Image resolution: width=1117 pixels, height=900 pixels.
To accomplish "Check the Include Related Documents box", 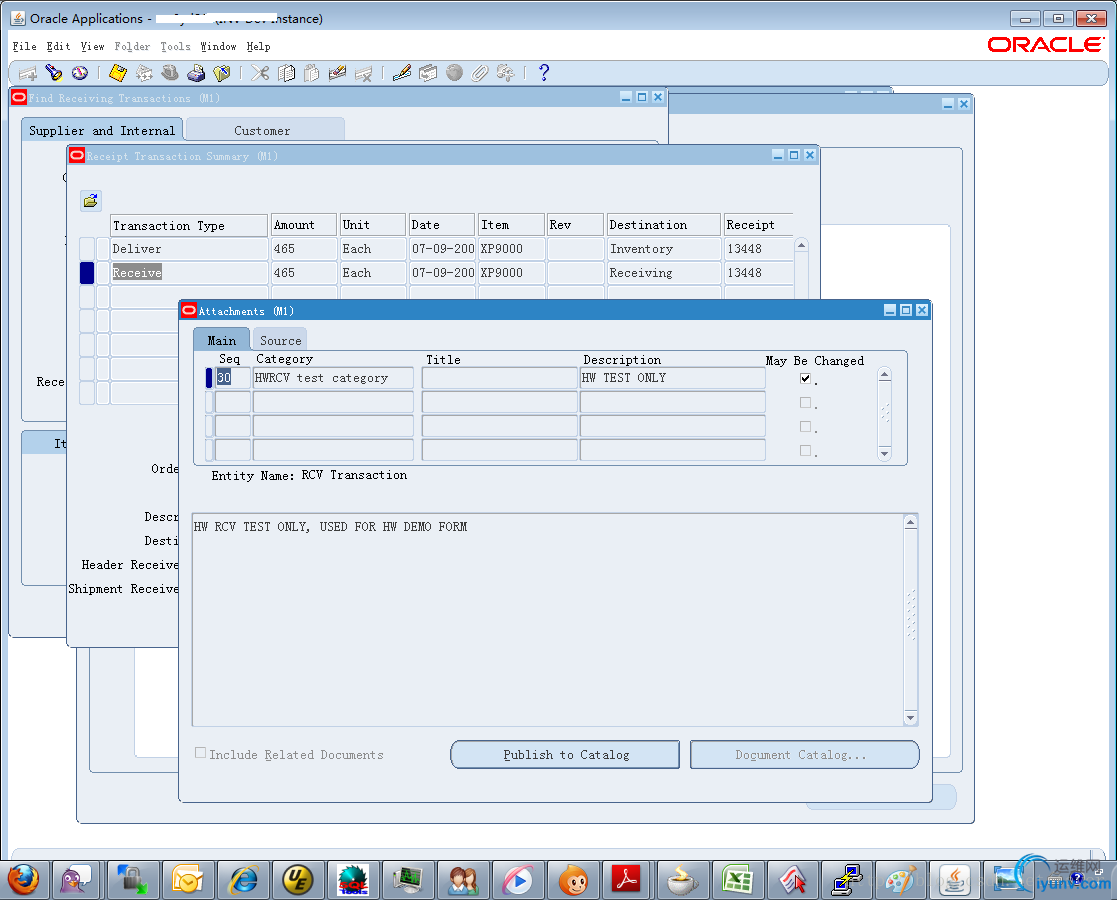I will coord(201,753).
